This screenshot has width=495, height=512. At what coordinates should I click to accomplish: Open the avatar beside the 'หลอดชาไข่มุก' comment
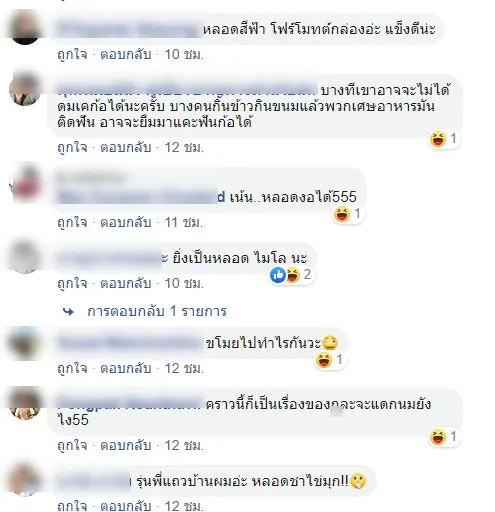[x=25, y=480]
